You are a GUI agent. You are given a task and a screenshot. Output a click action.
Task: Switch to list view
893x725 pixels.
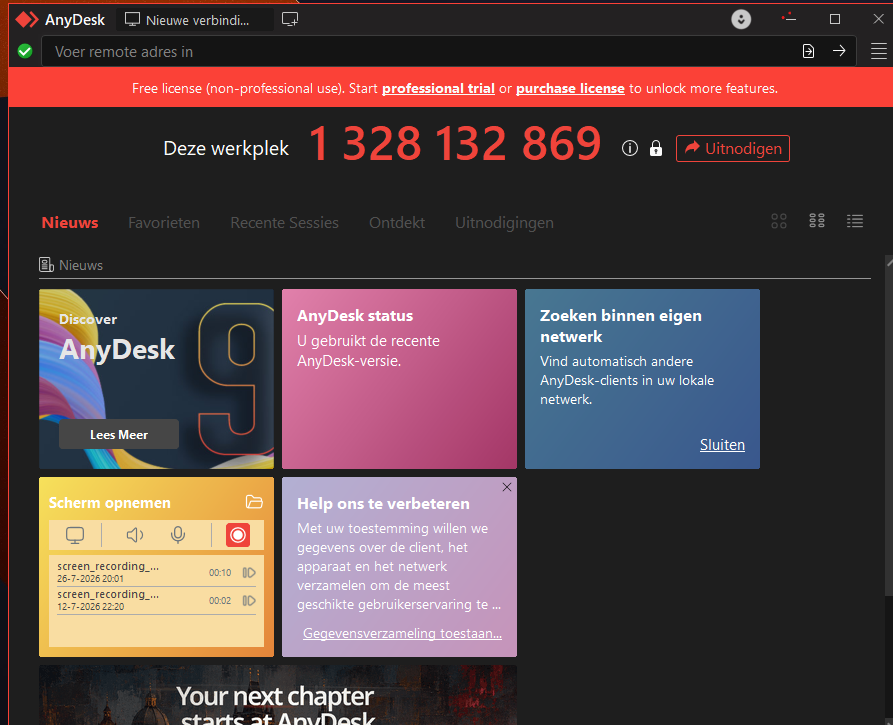[x=854, y=221]
